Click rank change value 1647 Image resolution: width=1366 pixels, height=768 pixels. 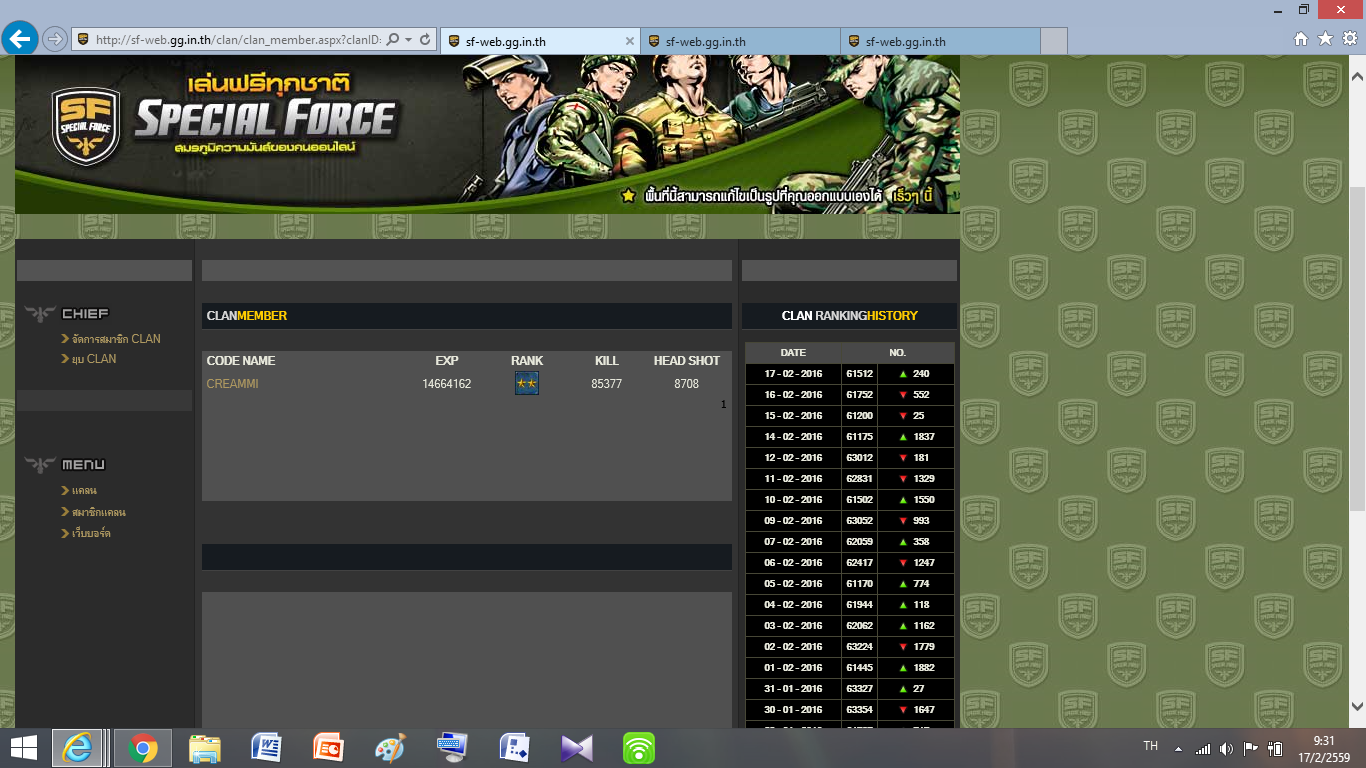(x=923, y=710)
